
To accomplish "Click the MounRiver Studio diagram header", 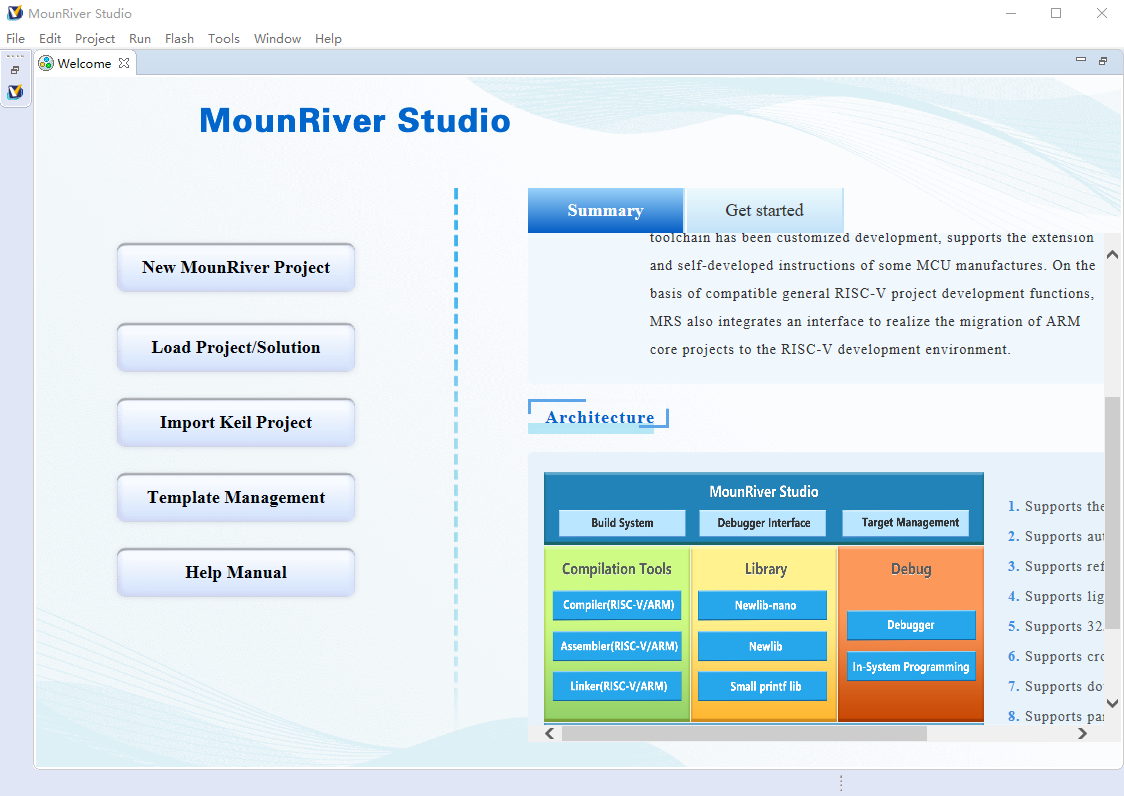I will tap(763, 491).
